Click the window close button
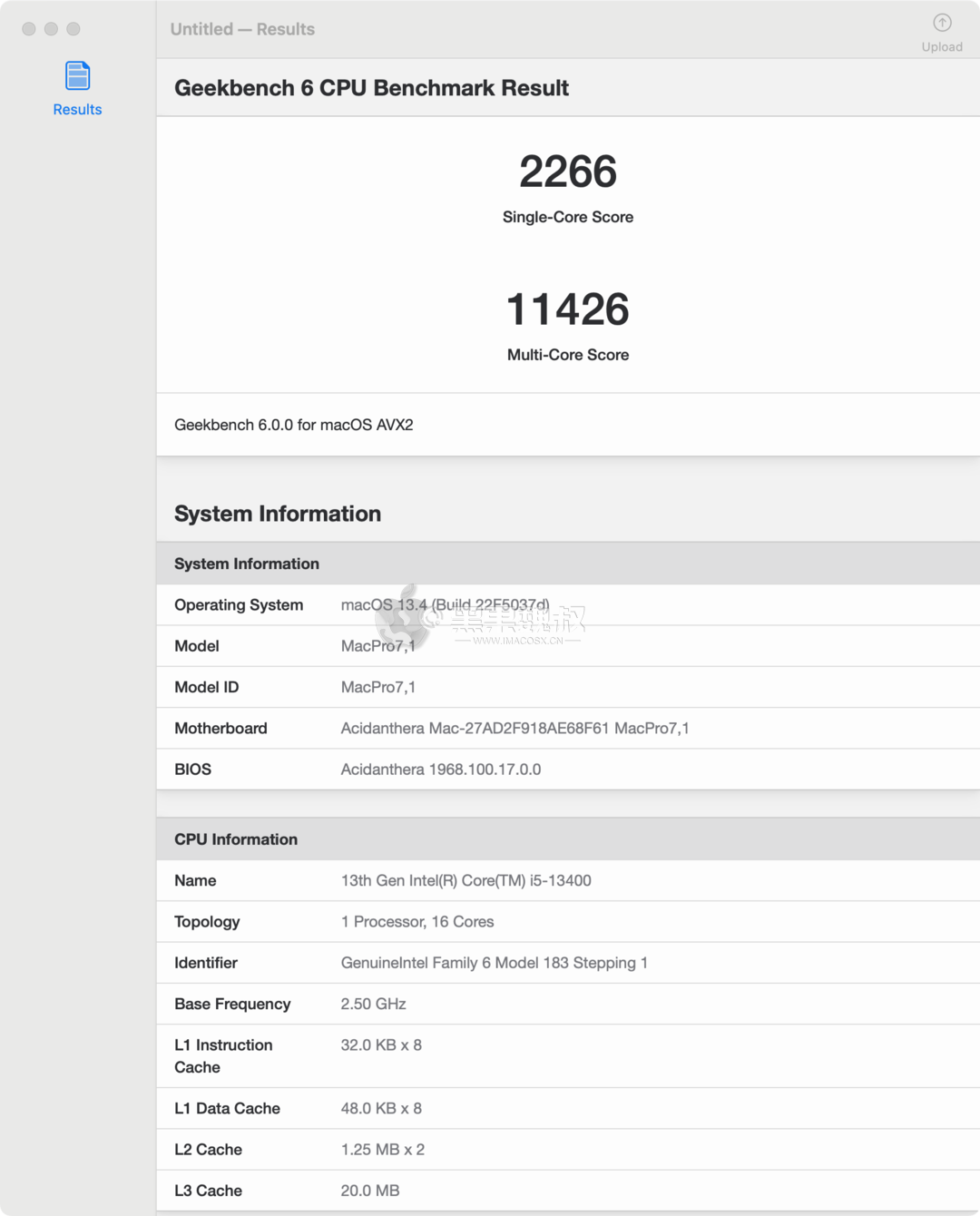 (29, 29)
